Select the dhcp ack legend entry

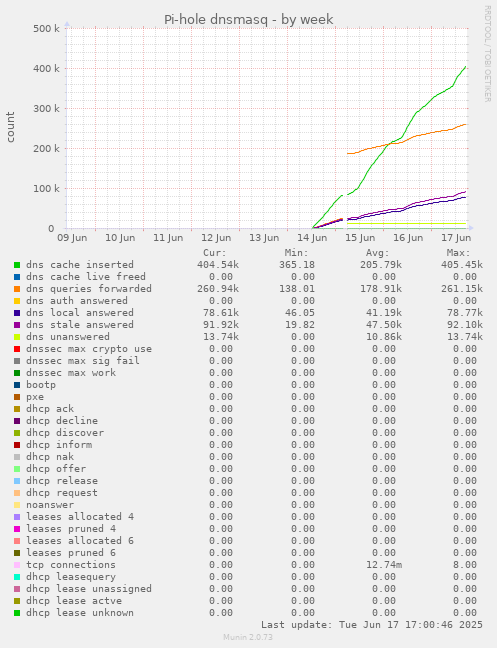click(x=50, y=409)
